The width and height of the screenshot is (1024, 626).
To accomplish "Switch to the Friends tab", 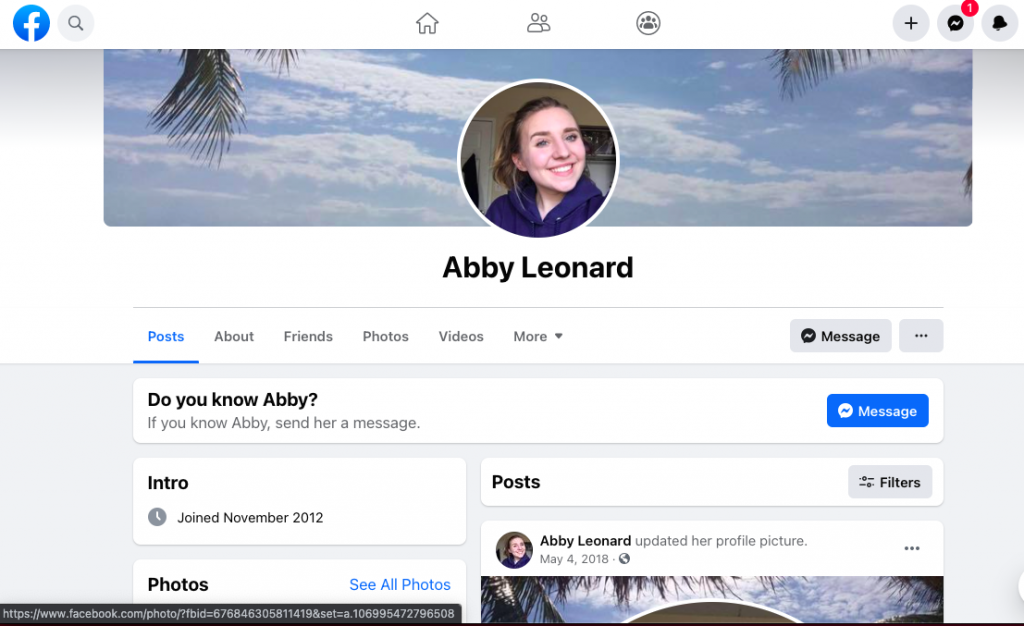I will [x=308, y=336].
